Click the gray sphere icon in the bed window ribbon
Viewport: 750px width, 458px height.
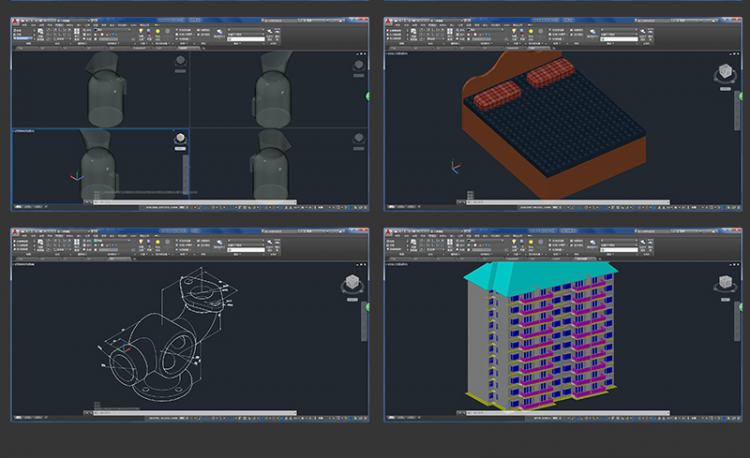540,31
